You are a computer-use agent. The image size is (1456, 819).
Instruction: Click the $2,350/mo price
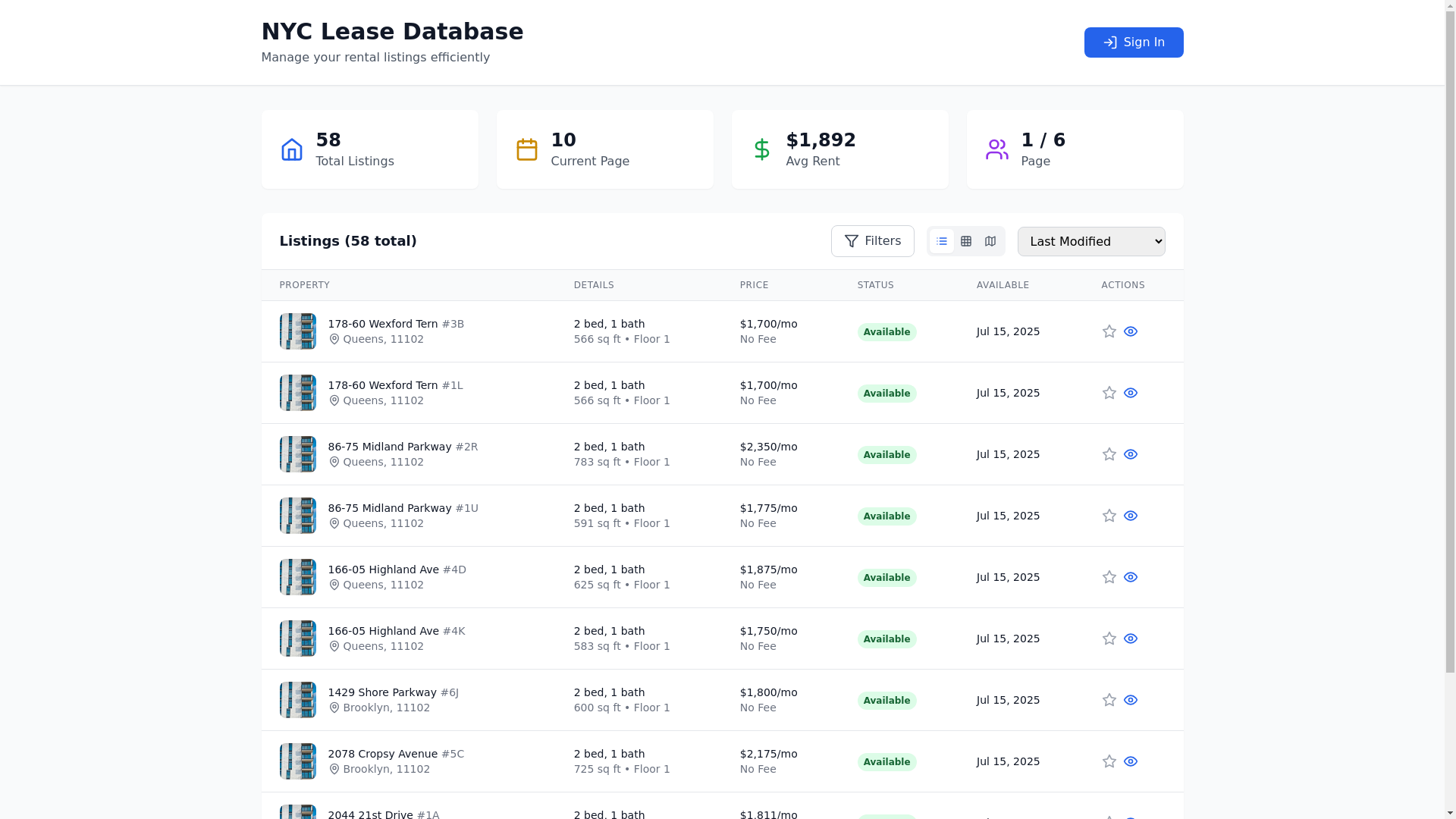pyautogui.click(x=769, y=447)
